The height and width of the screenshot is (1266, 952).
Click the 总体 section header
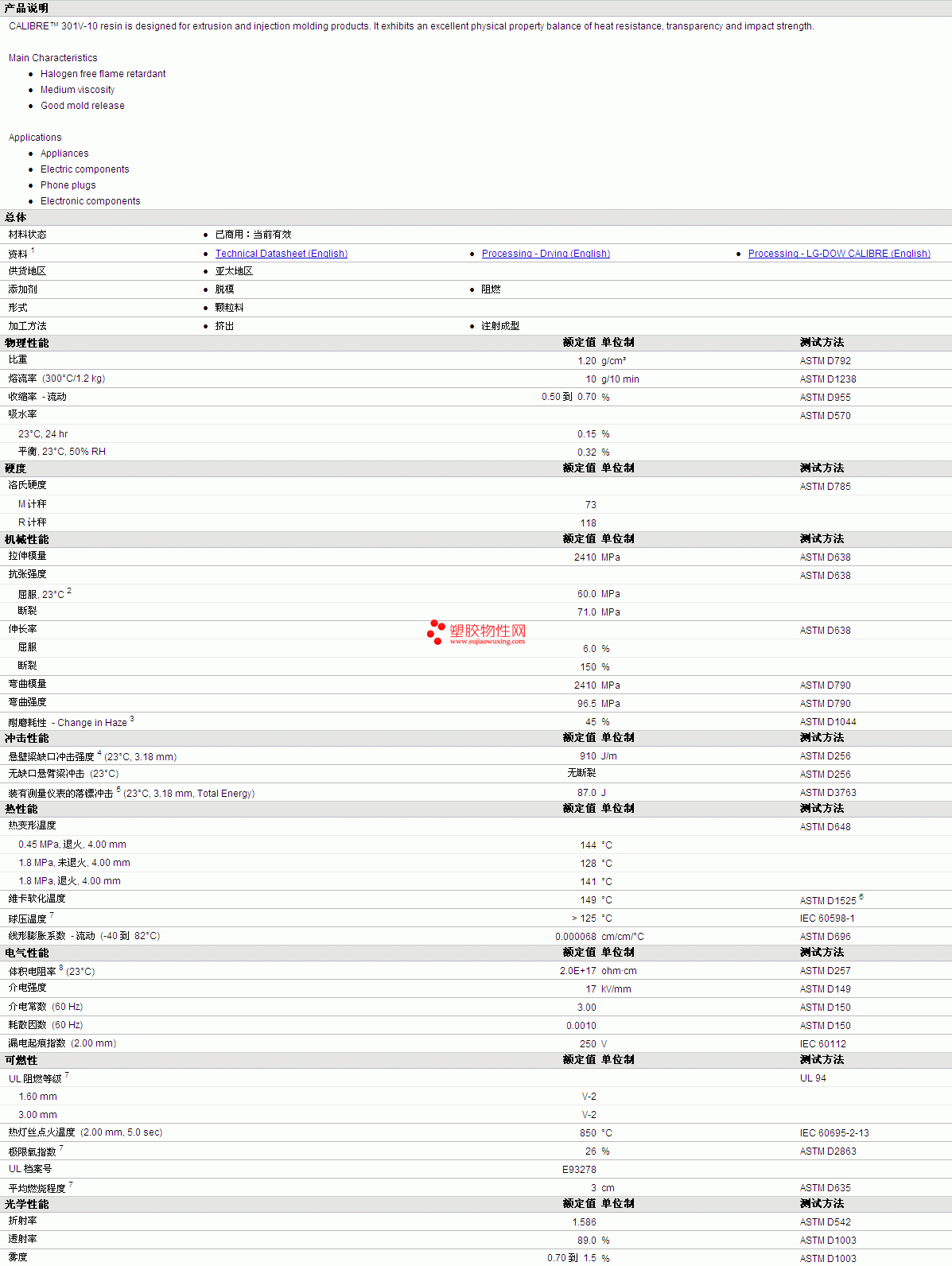(16, 218)
